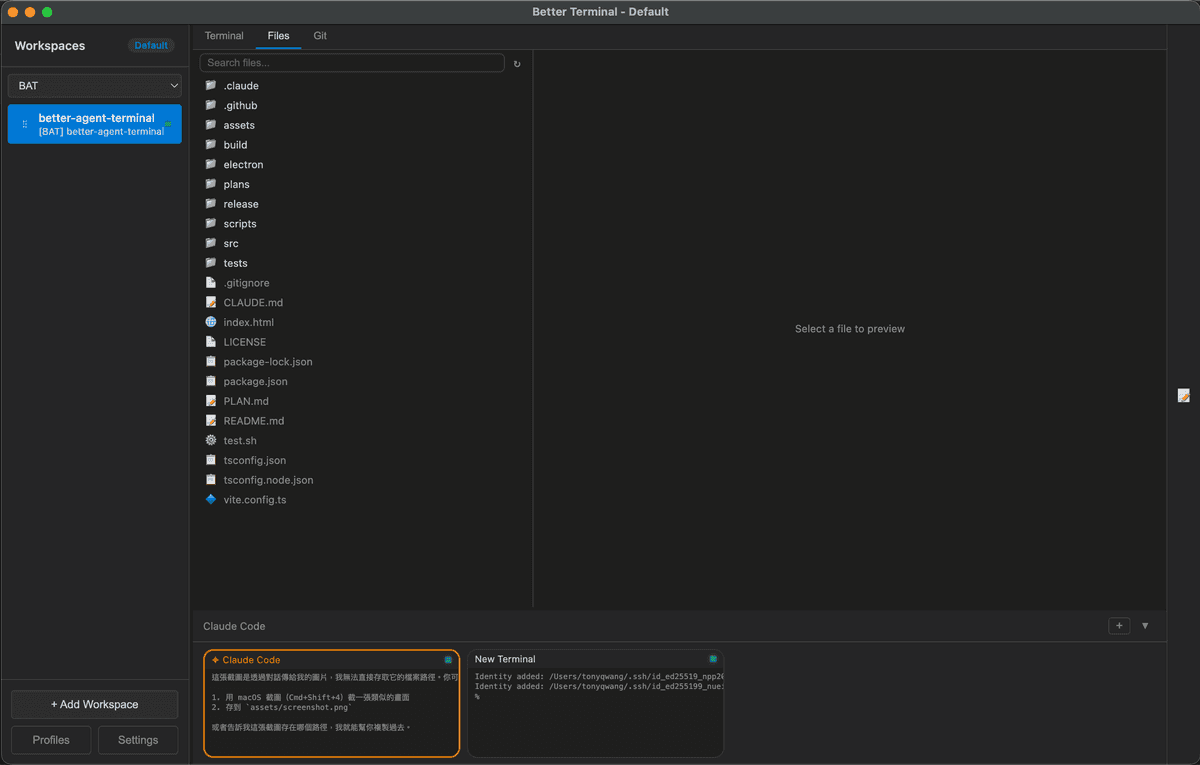Screen dimensions: 1200x765
Task: Click the Vite icon beside vite.config.ts
Action: point(211,499)
